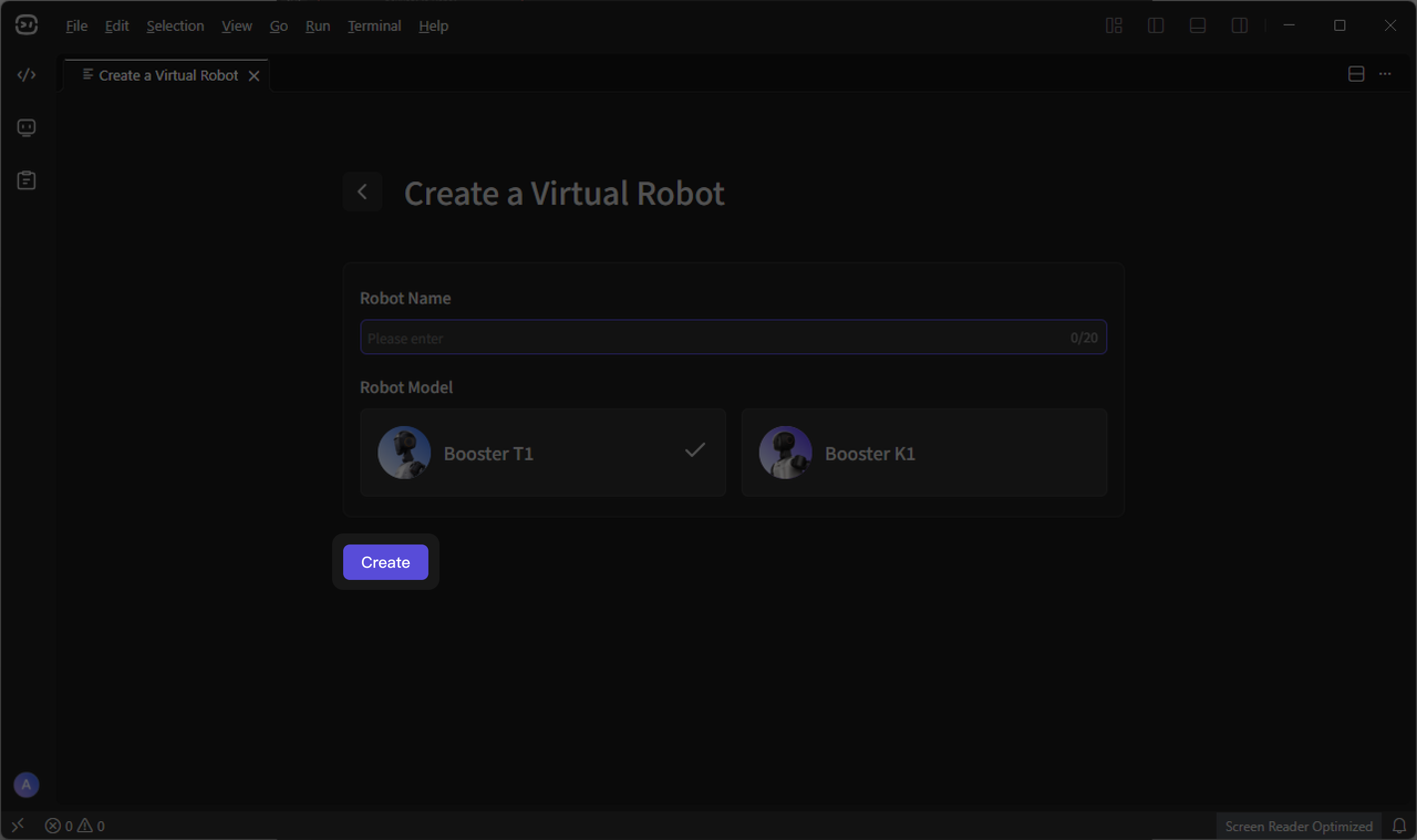
Task: Open the Run menu
Action: (318, 26)
